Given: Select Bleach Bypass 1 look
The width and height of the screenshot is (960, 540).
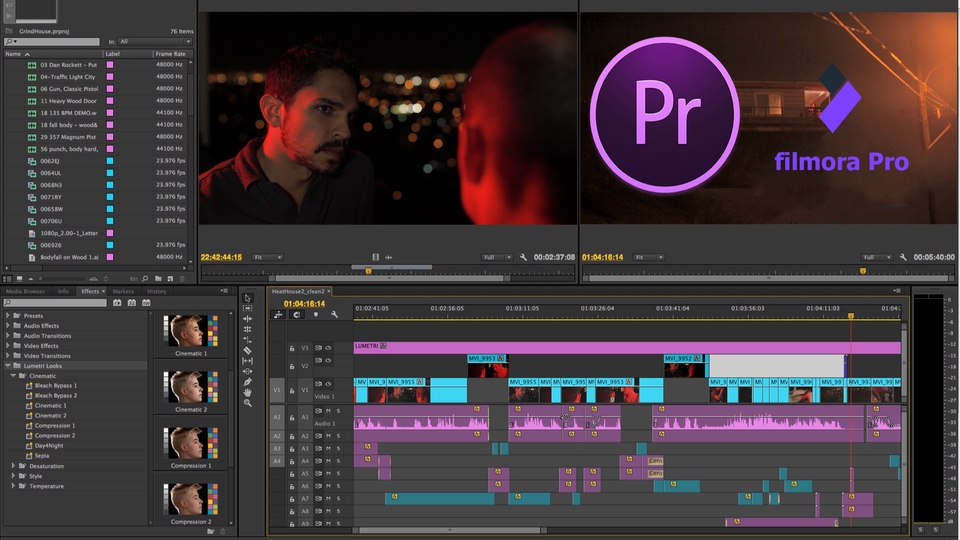Looking at the screenshot, I should (x=56, y=386).
